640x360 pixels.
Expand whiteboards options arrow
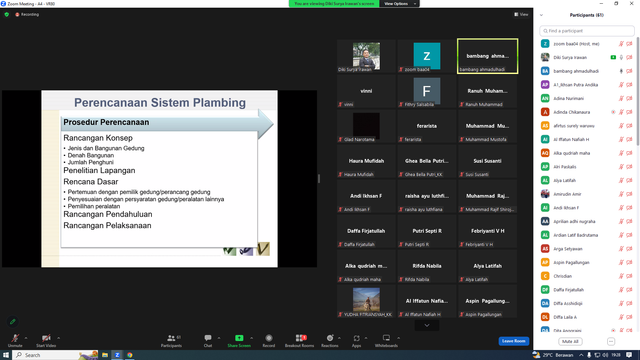[398, 338]
